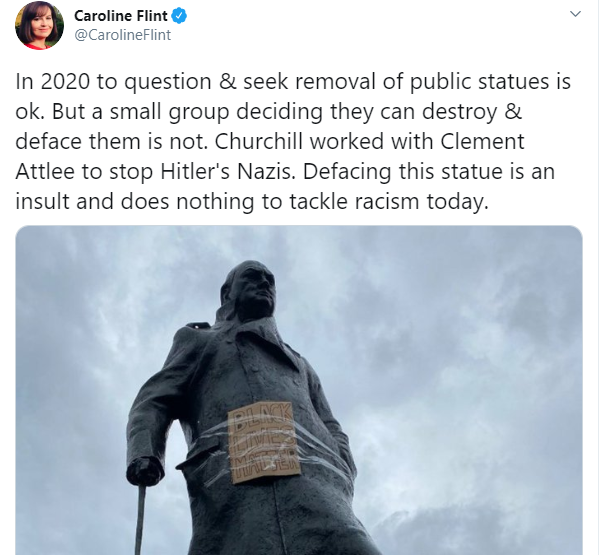Screen dimensions: 601x555
Task: Open Caroline Flint's profile avatar
Action: pos(39,25)
